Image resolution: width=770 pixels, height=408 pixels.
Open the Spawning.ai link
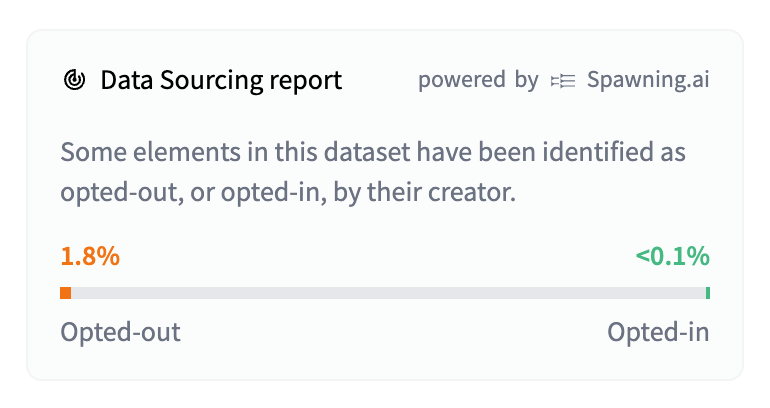[647, 81]
